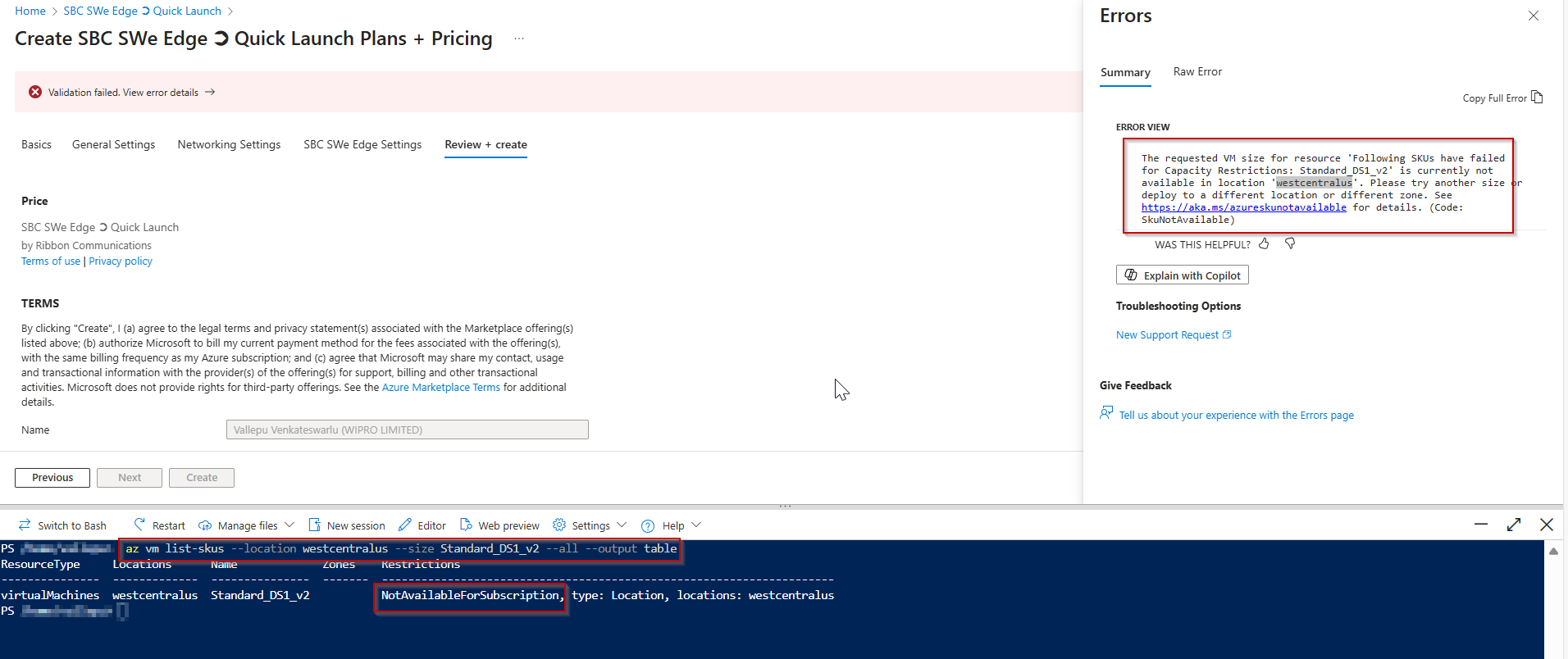Open the azureskunotavailable link
The height and width of the screenshot is (659, 1568).
tap(1243, 207)
